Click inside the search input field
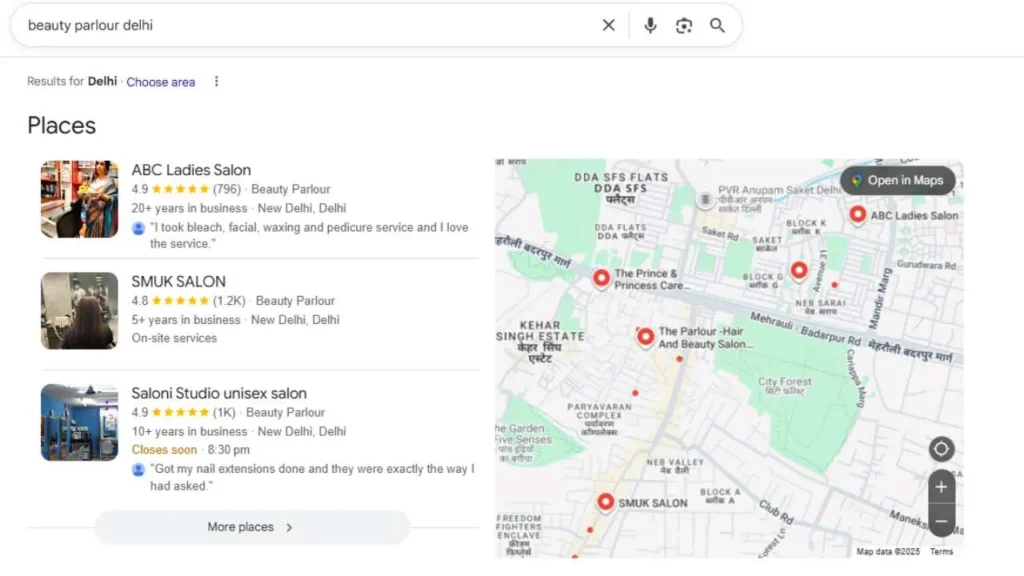 tap(300, 25)
